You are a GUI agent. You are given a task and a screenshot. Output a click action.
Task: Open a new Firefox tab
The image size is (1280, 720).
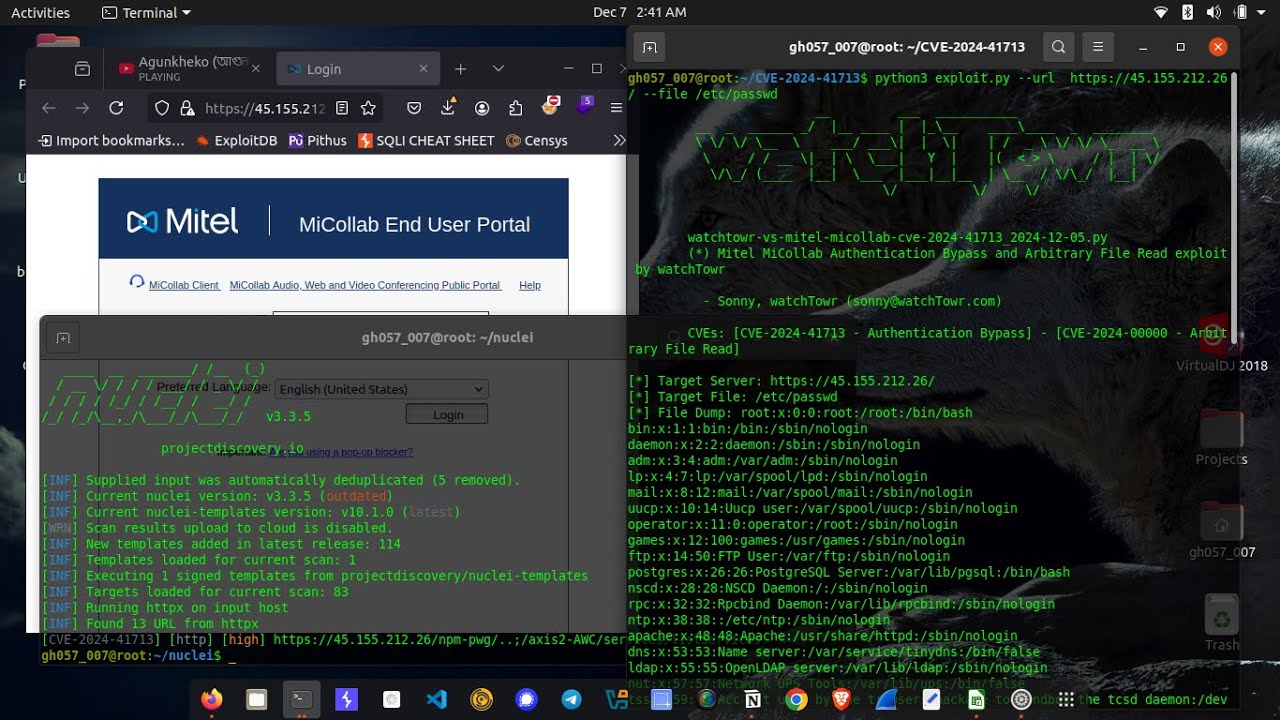(460, 69)
